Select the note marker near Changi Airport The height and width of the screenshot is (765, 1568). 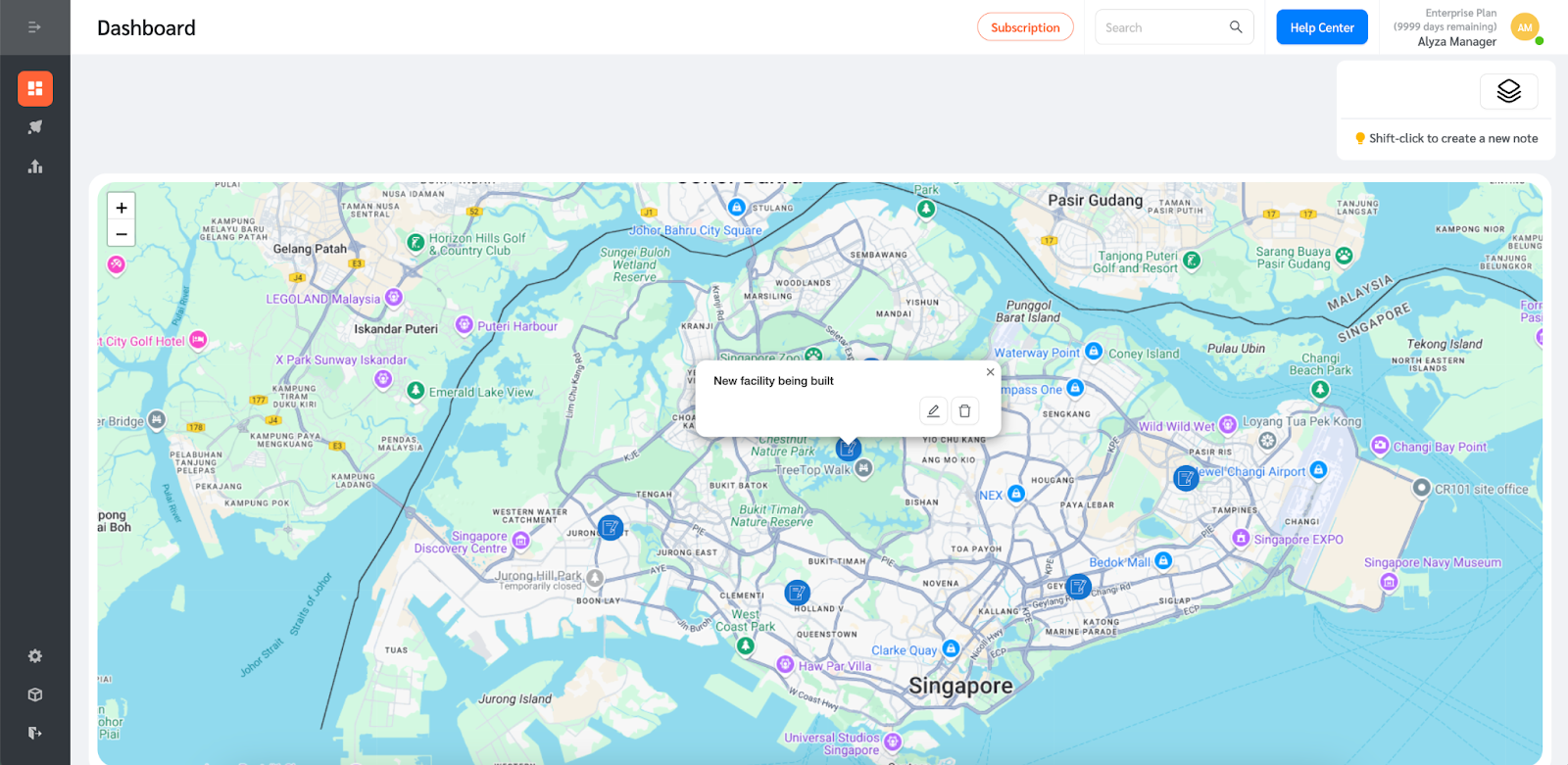click(x=1186, y=478)
